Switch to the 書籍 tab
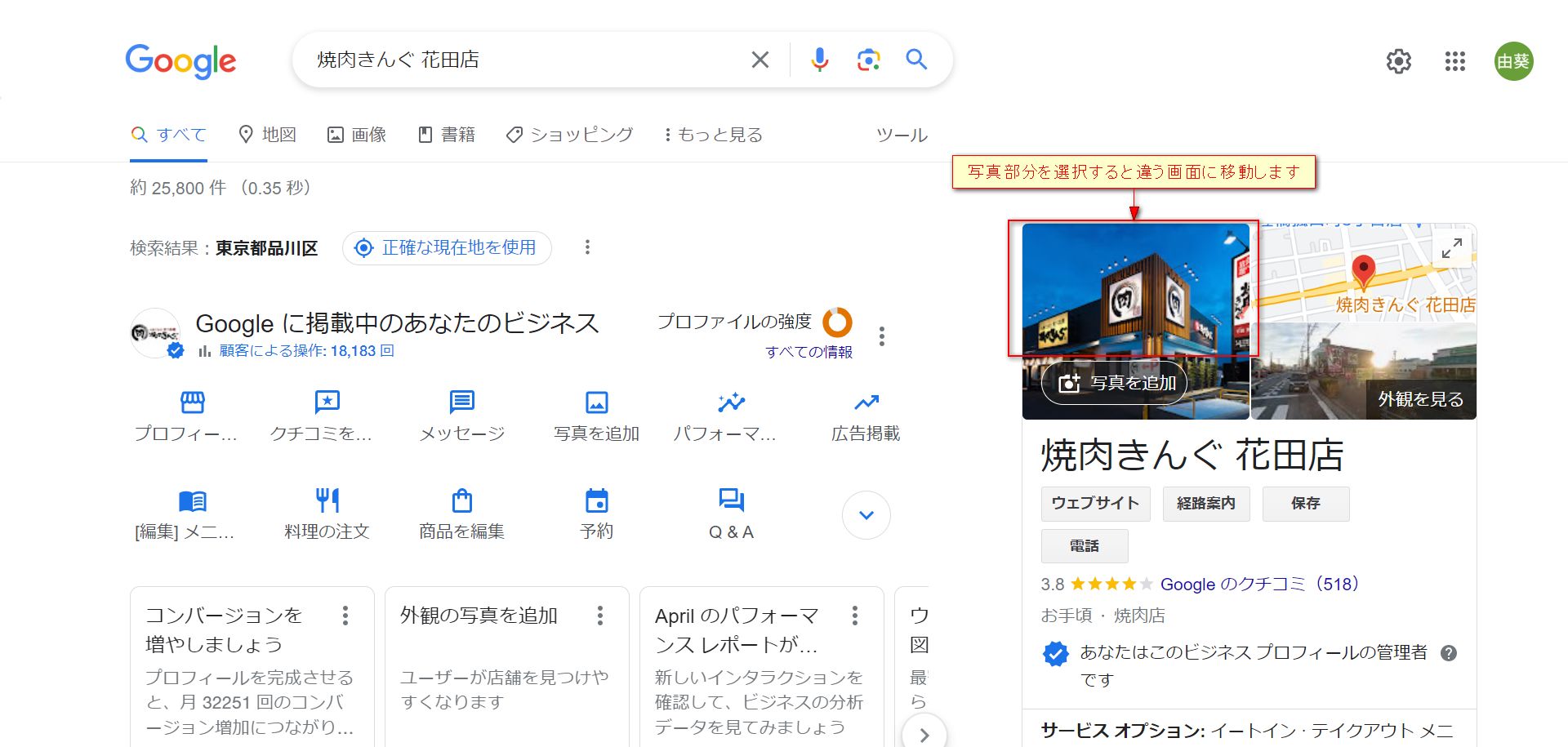 (x=447, y=135)
